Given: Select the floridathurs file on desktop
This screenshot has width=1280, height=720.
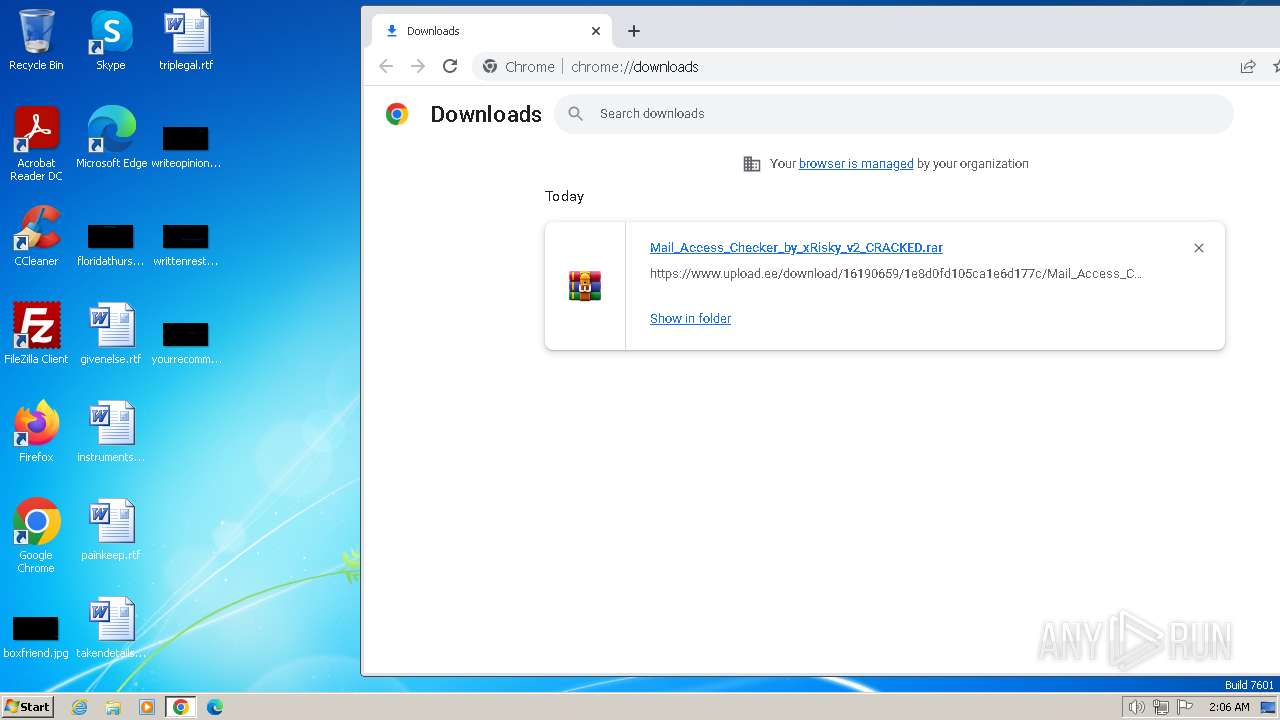Looking at the screenshot, I should click(110, 243).
